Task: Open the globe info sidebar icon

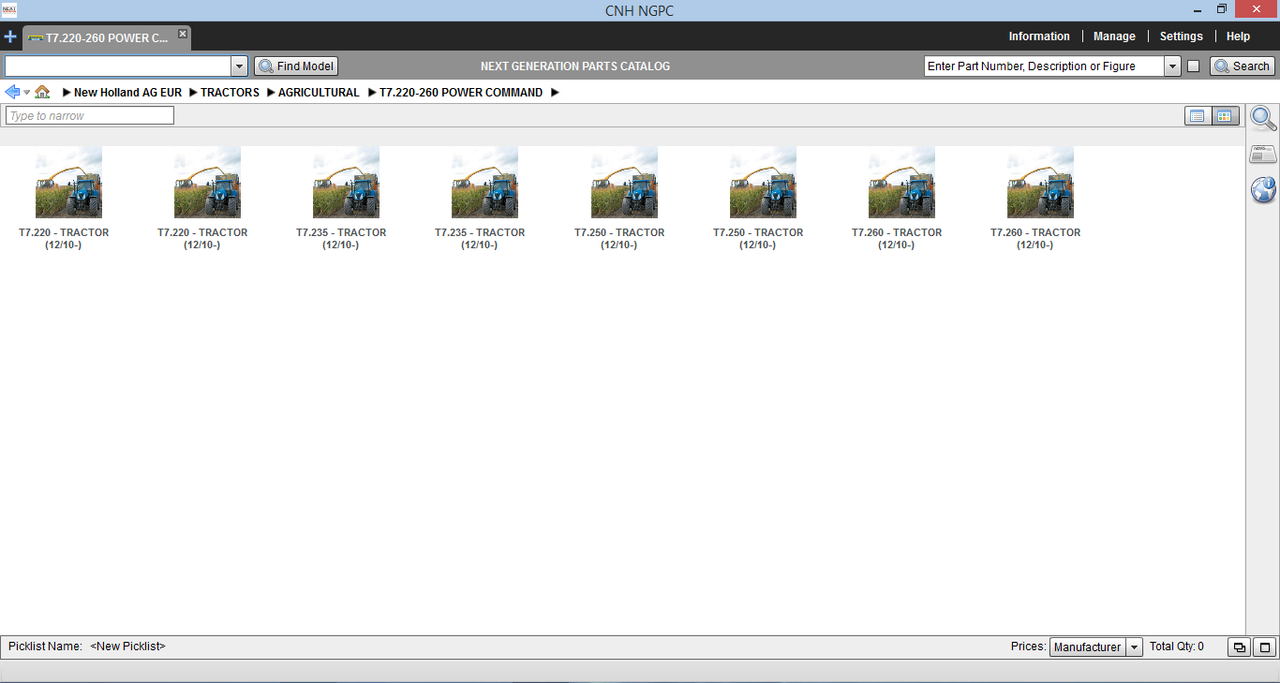Action: [1264, 190]
